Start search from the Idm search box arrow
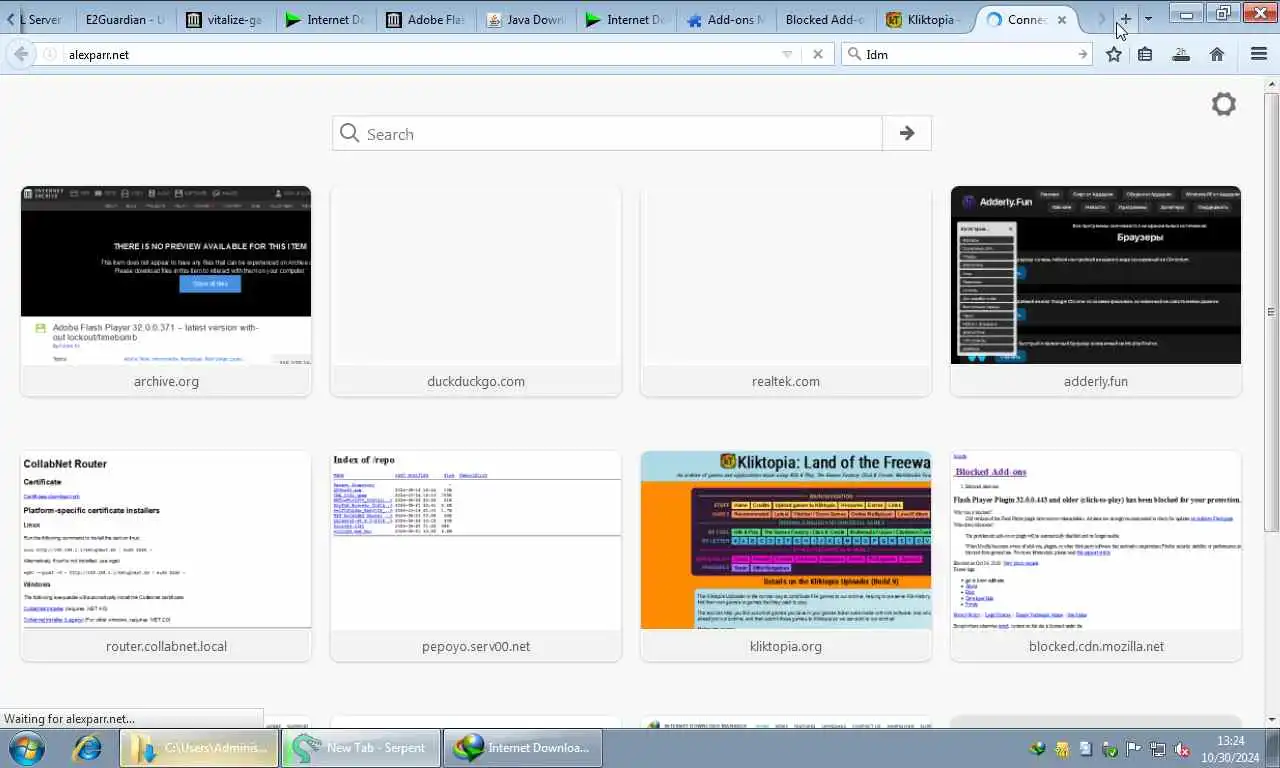This screenshot has width=1280, height=768. [1082, 54]
